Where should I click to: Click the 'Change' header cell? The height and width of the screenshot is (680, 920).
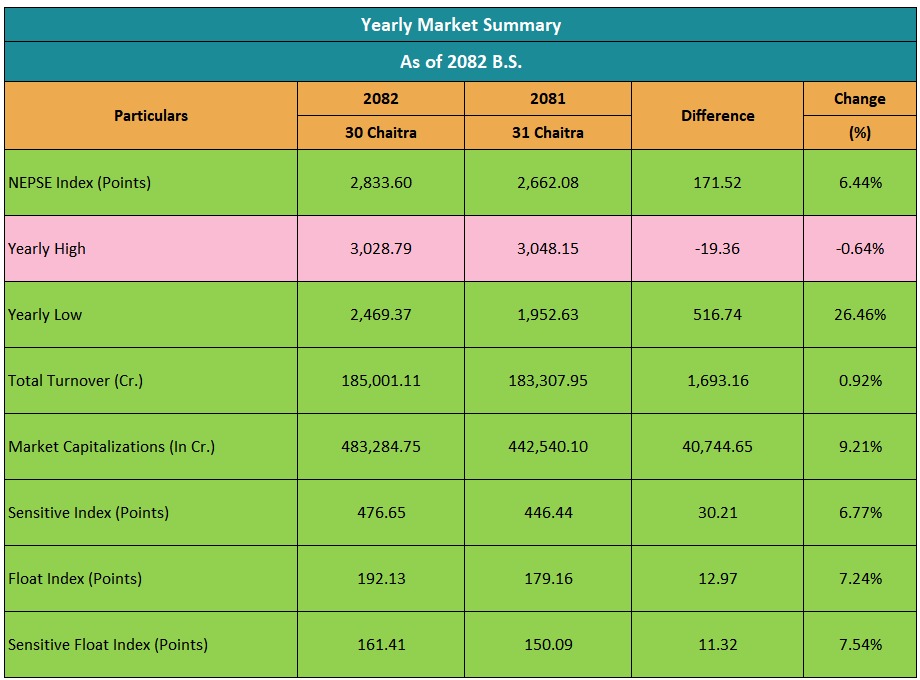coord(859,99)
